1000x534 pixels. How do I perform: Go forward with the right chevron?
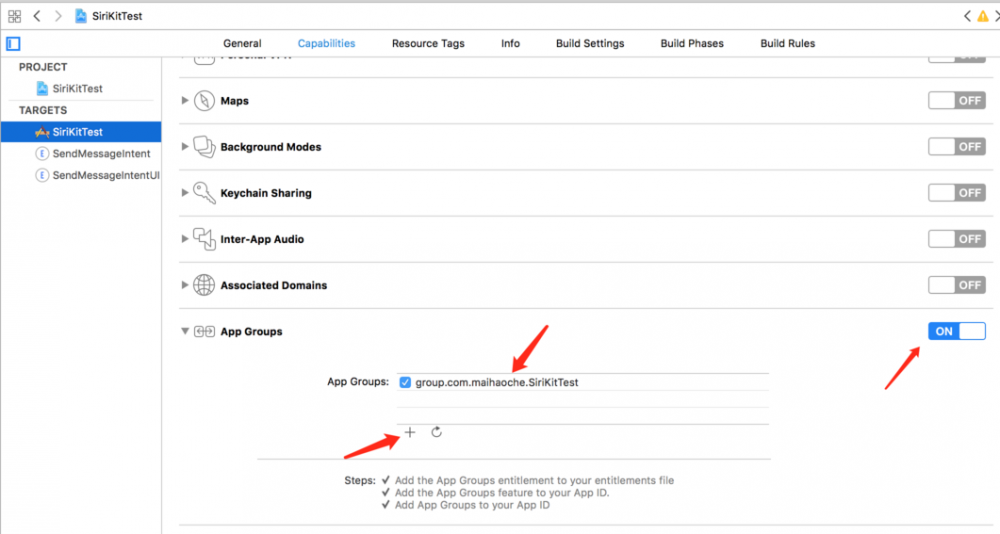58,16
